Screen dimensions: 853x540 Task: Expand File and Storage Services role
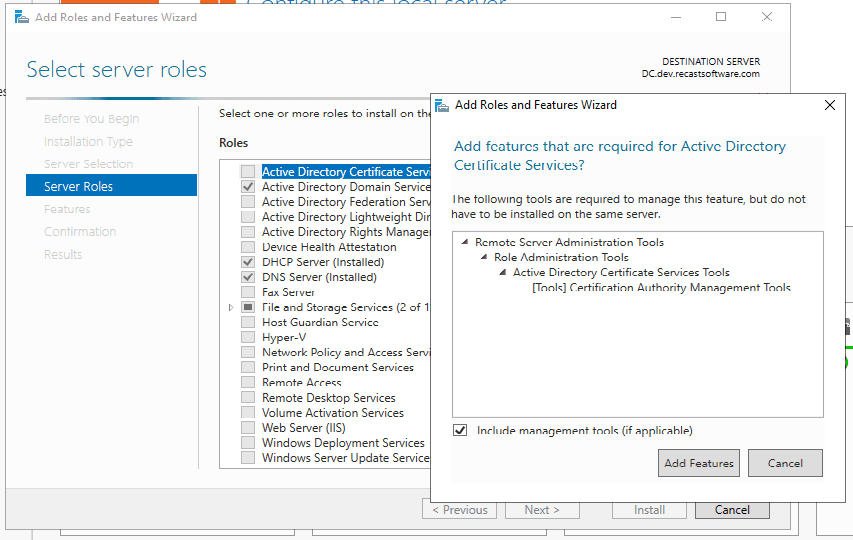point(233,308)
